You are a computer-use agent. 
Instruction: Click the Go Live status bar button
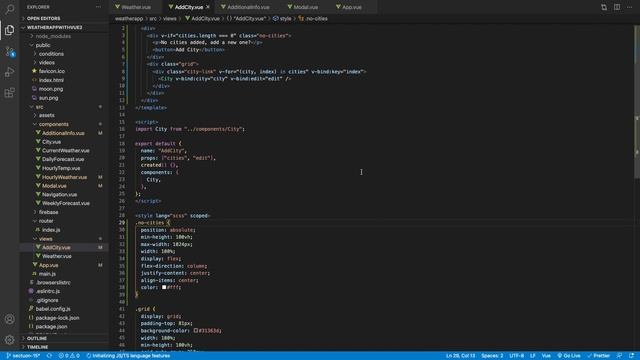tap(569, 356)
